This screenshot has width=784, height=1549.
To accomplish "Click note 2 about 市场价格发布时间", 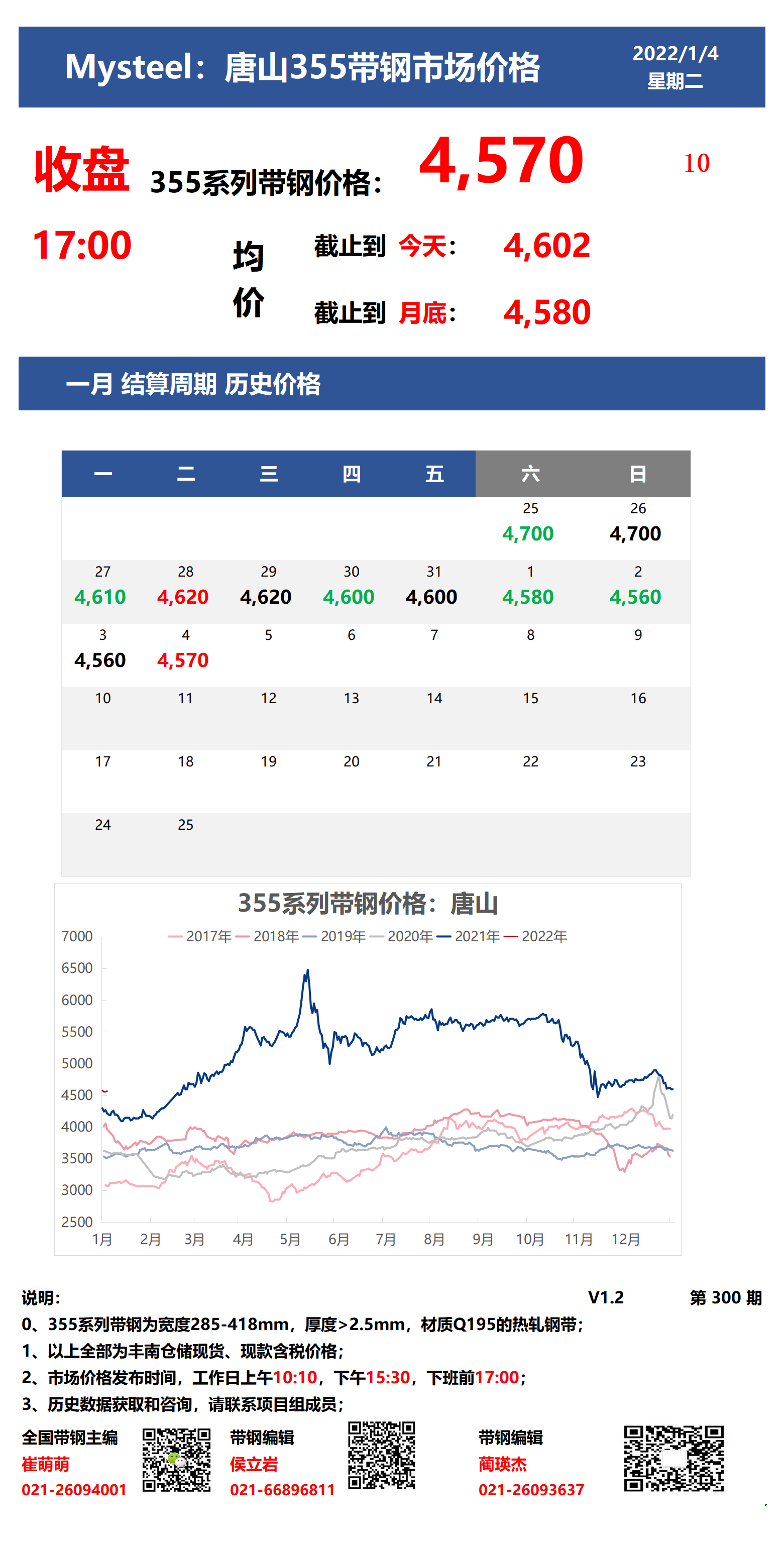I will click(274, 1378).
